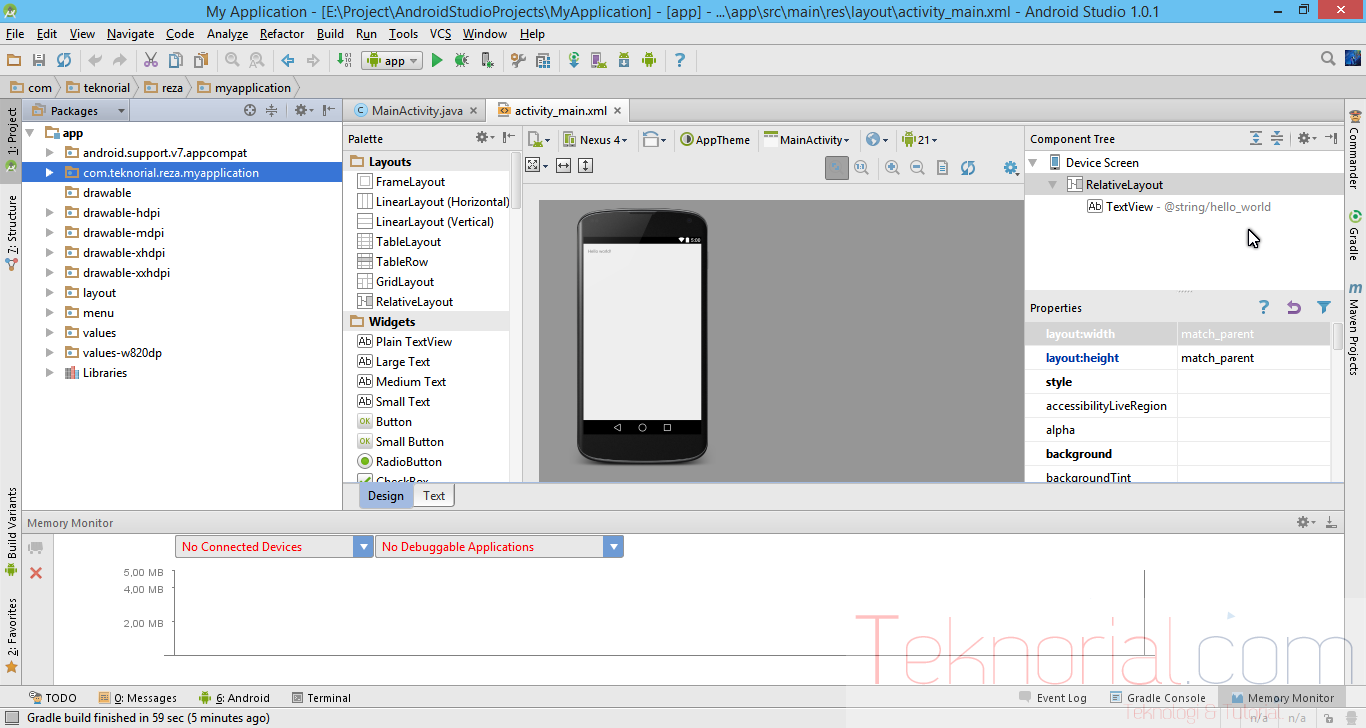Start debugging with the green bug icon
Viewport: 1366px width, 728px height.
461,61
